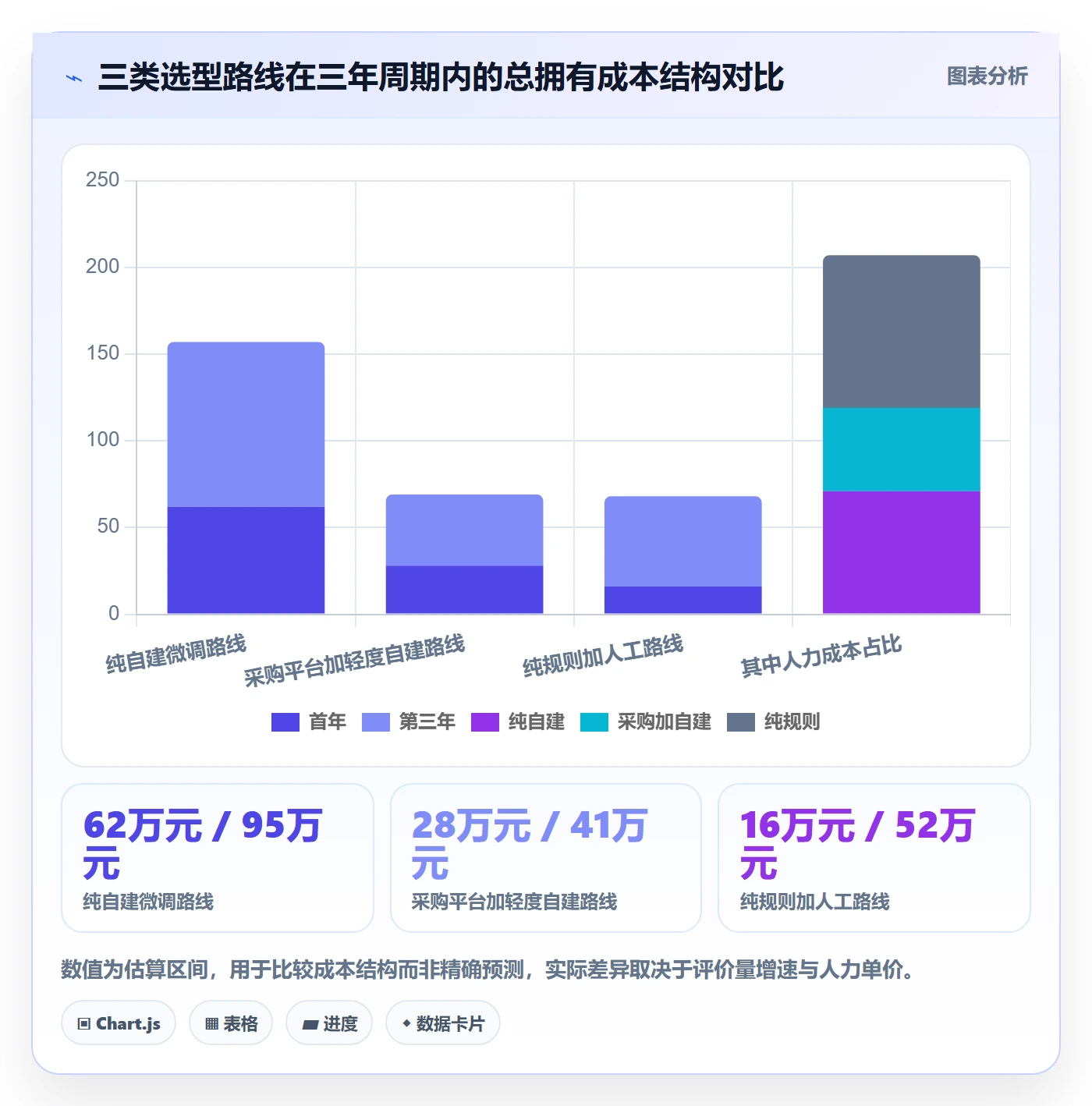Screen dimensions: 1092x1106
Task: Click the y-axis value 50
Action: tap(108, 526)
